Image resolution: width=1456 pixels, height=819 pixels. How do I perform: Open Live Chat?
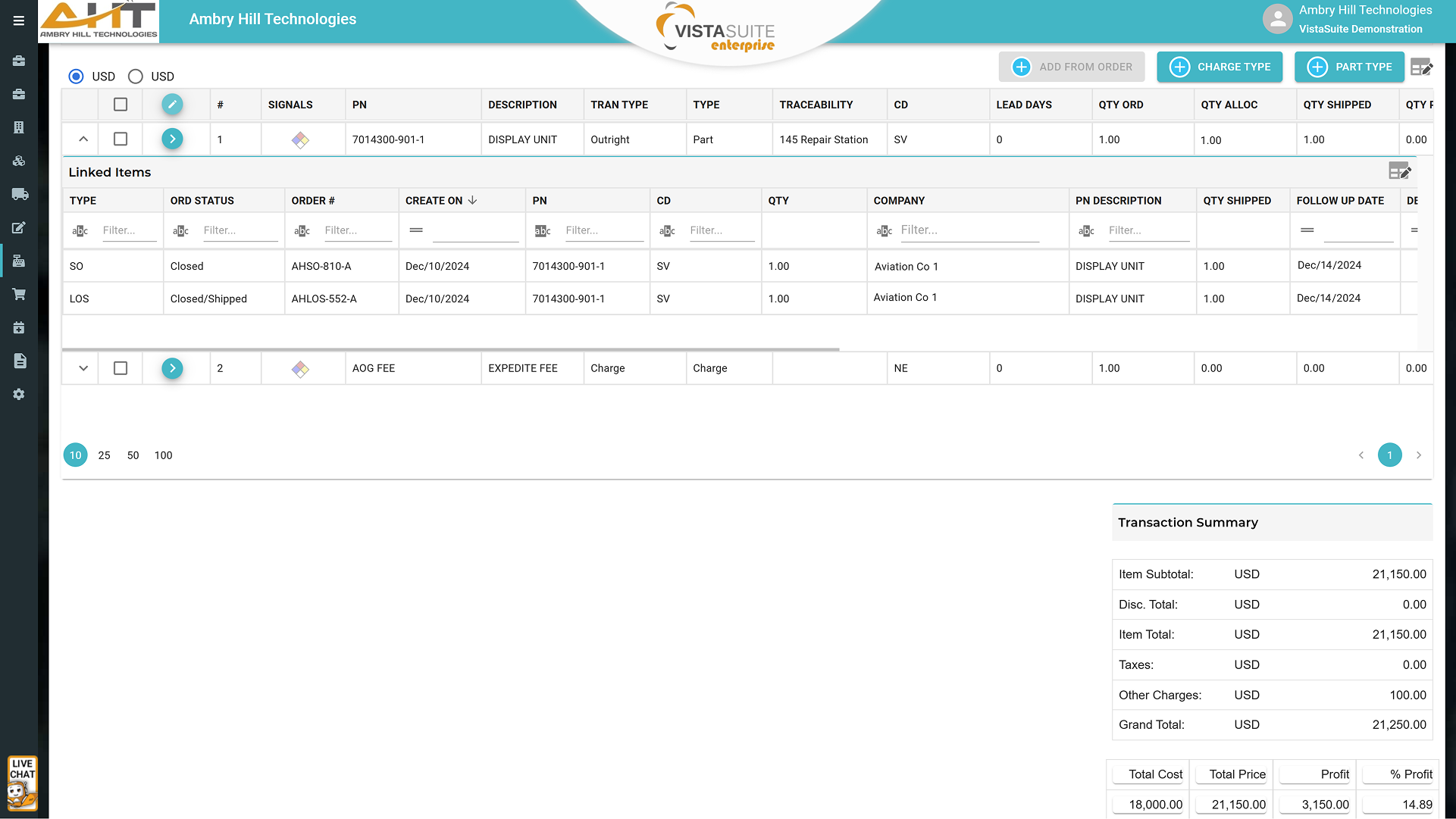[x=22, y=783]
